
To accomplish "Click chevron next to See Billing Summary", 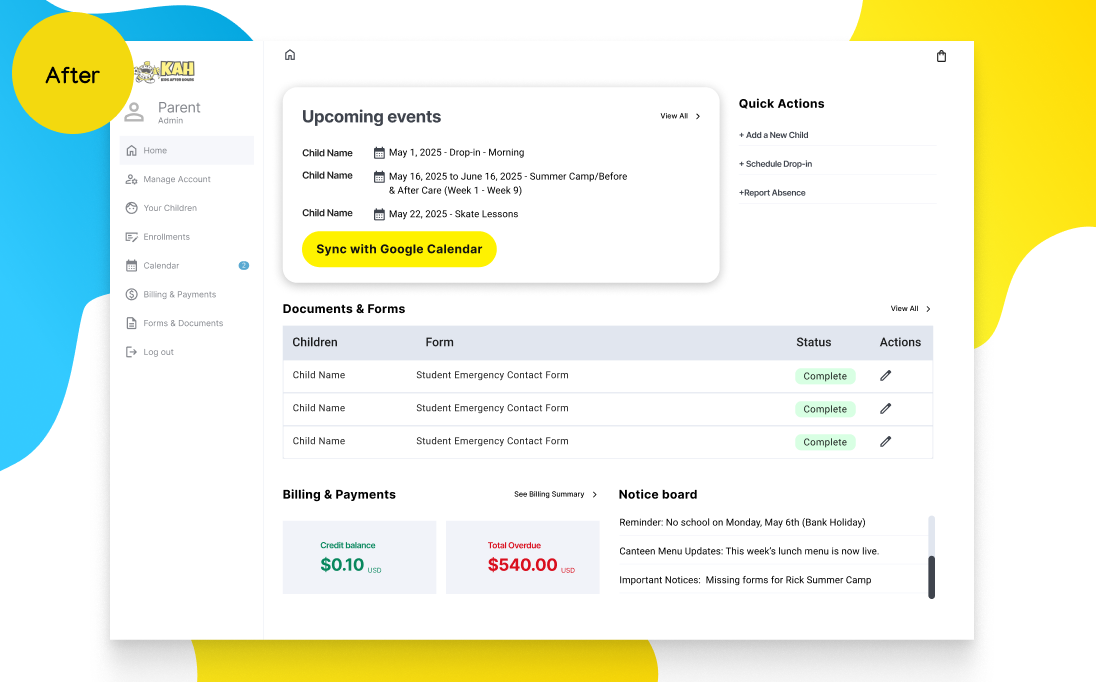I will pos(595,495).
